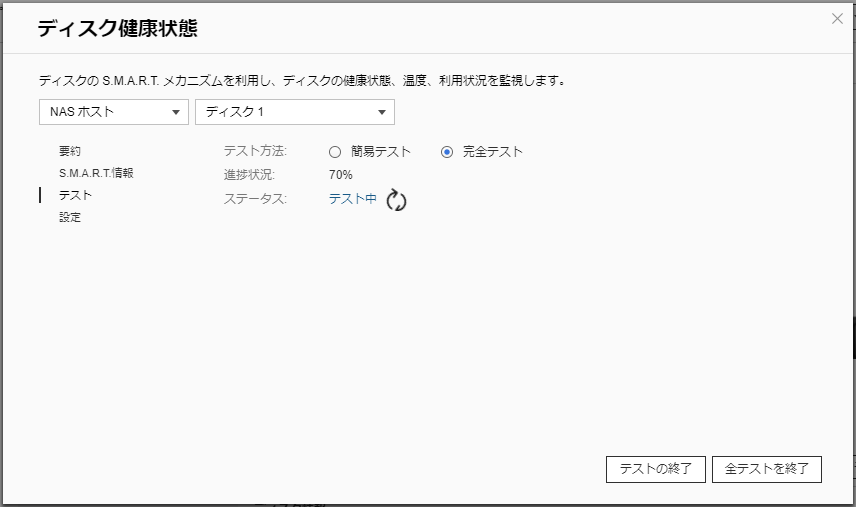Screen dimensions: 856x507
Task: Click the arrow on the NAS ホスト box
Action: 176,112
